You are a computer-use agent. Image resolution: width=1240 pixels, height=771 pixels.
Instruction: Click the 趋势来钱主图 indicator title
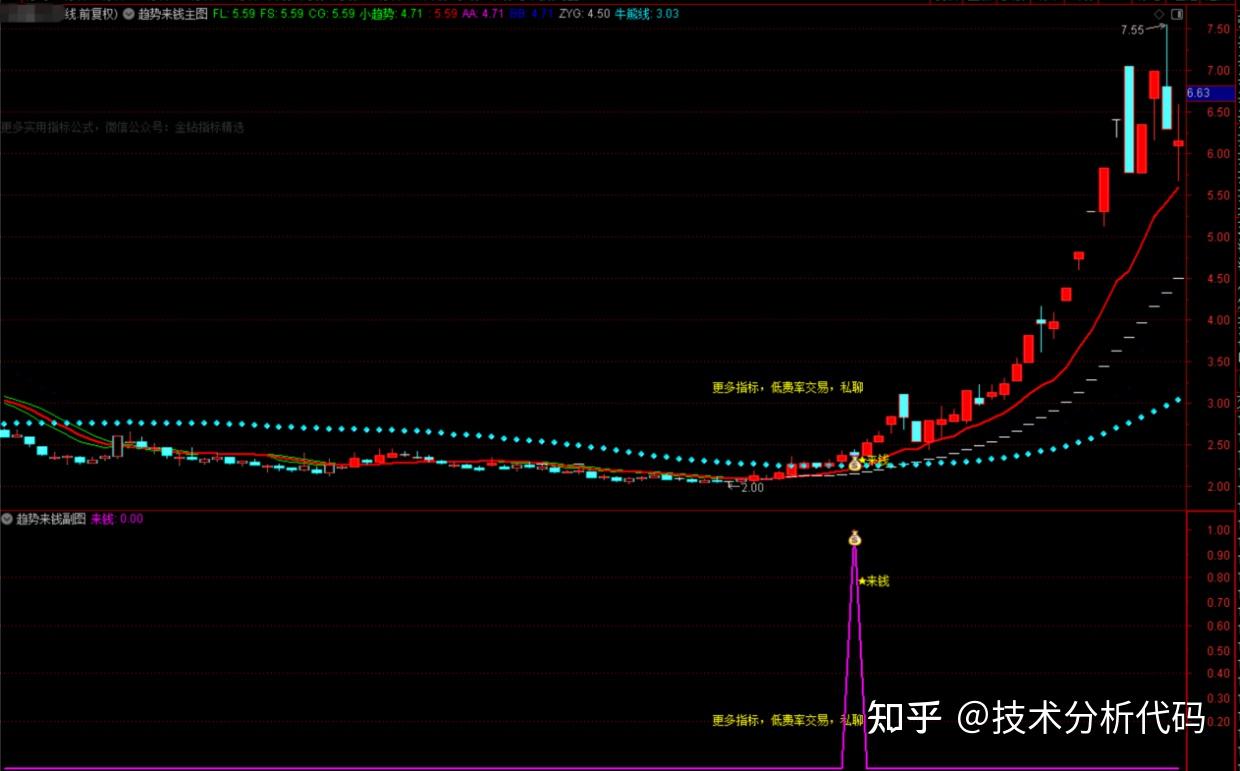[173, 14]
